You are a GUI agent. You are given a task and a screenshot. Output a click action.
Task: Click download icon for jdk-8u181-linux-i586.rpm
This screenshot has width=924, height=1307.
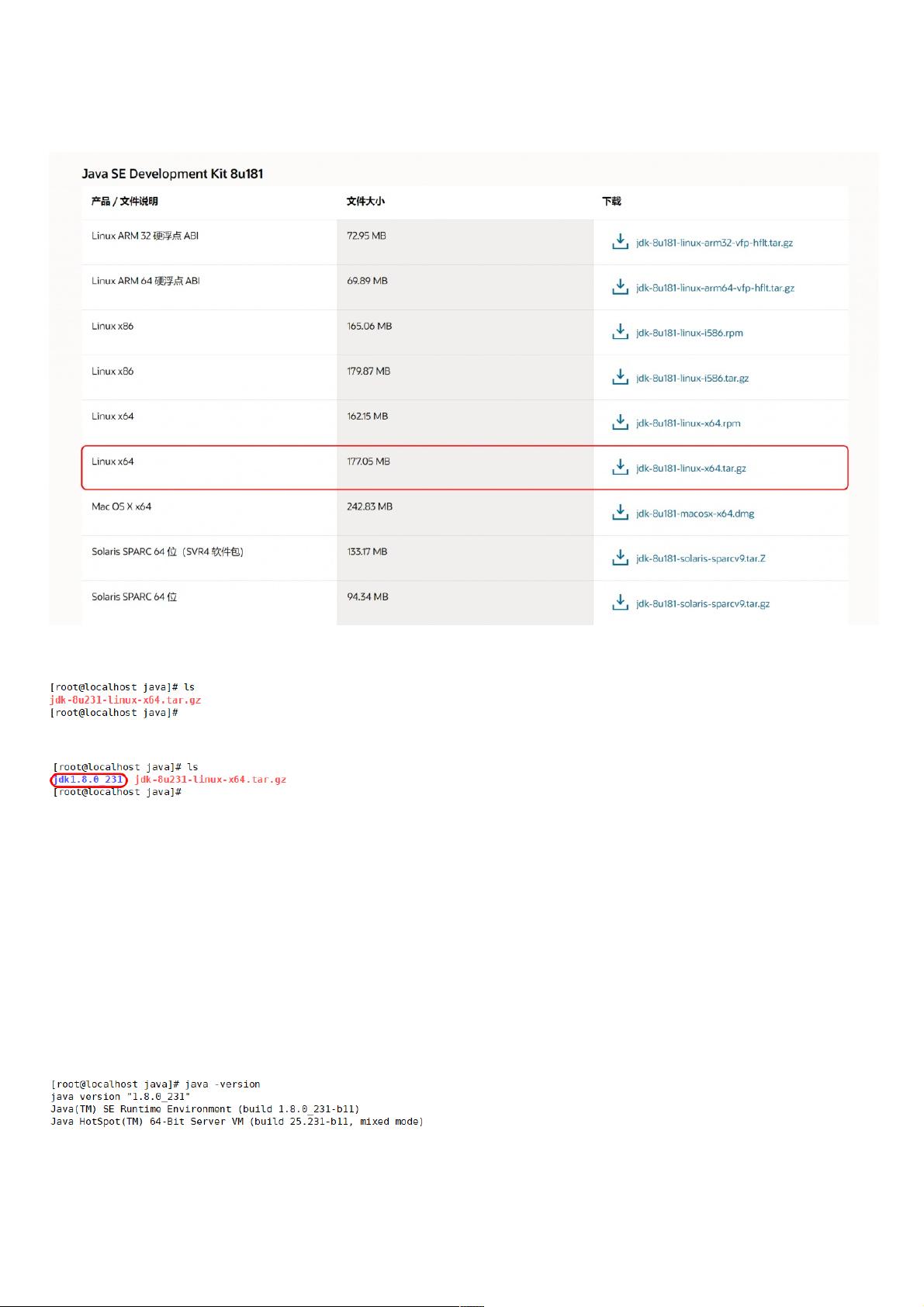(x=620, y=332)
